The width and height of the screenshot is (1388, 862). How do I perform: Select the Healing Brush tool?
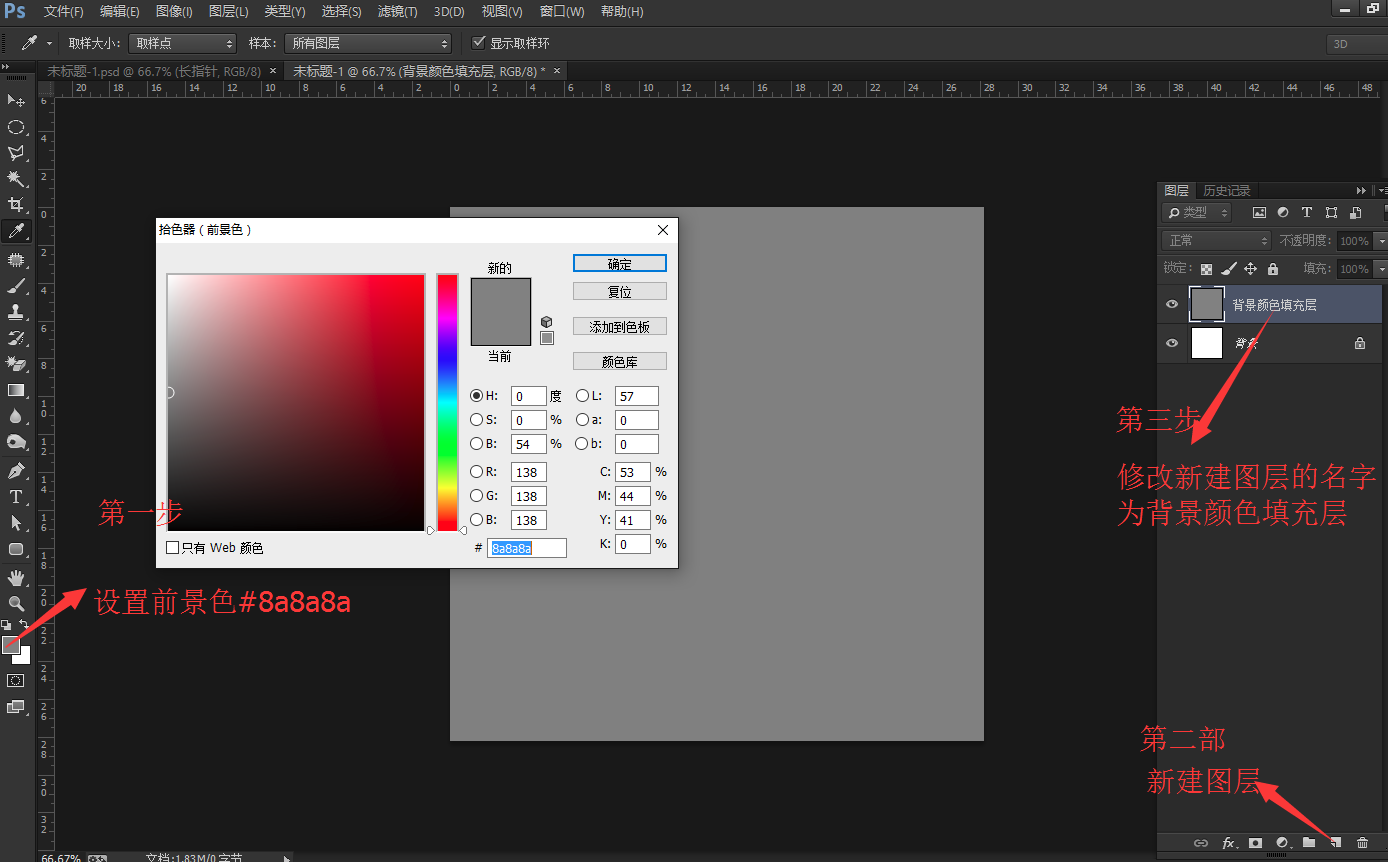16,260
